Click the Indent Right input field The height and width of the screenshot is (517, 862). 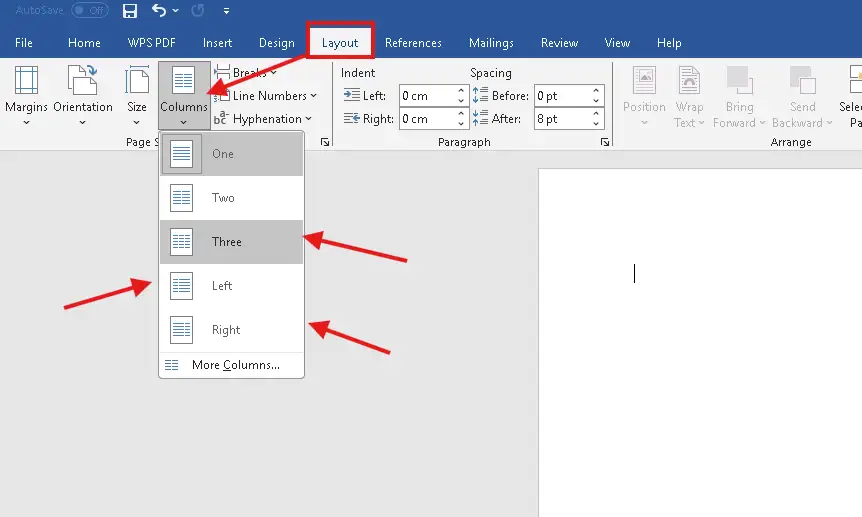[x=427, y=119]
